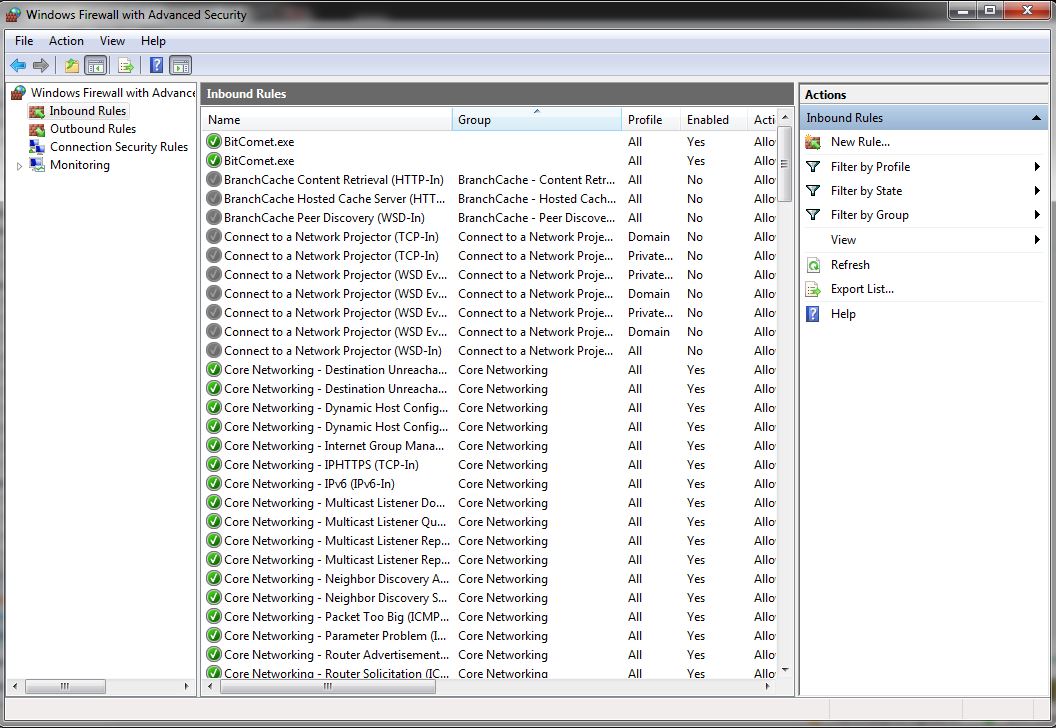The width and height of the screenshot is (1056, 728).
Task: Click the status icon of Packet Too Big rule
Action: click(214, 617)
